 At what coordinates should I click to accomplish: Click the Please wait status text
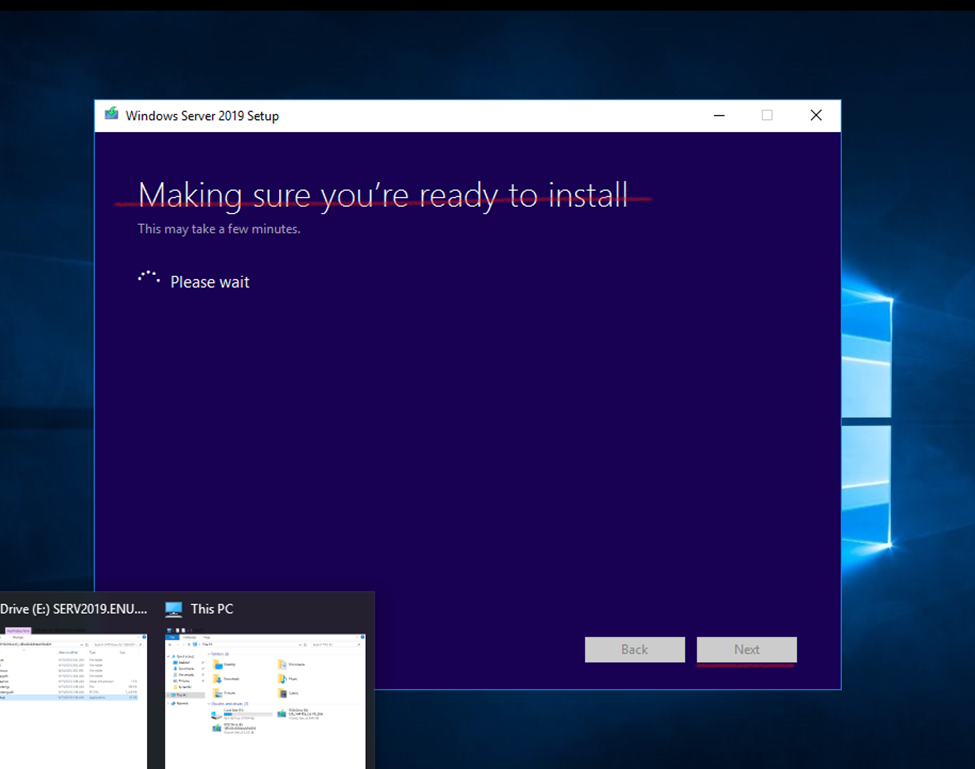coord(210,282)
